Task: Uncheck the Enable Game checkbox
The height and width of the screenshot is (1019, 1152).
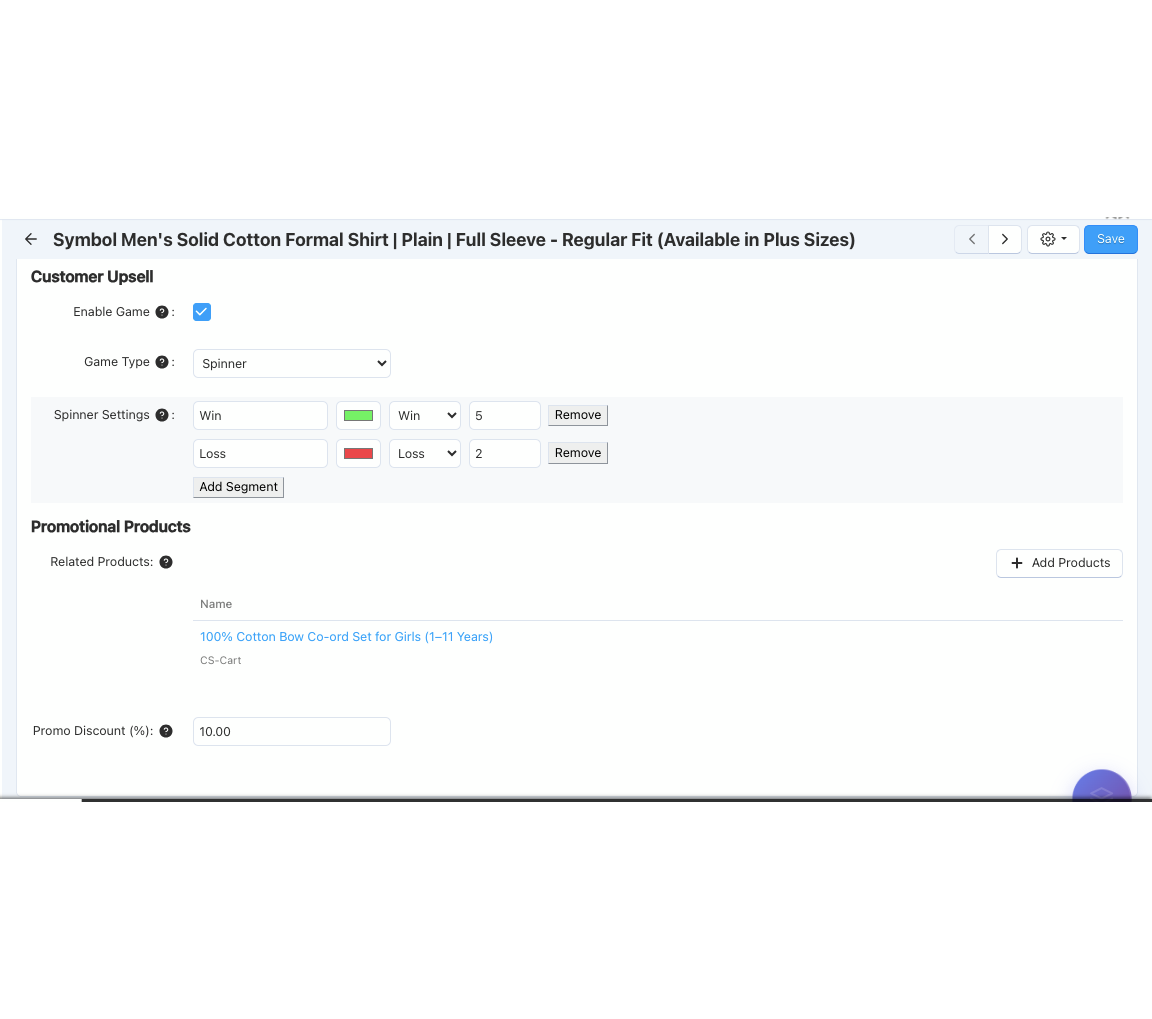Action: tap(202, 312)
